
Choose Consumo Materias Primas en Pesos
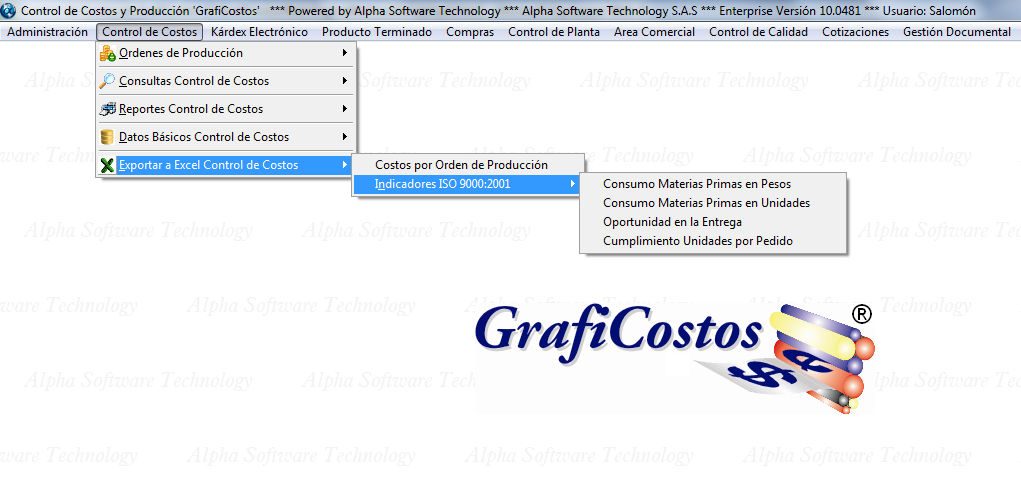pyautogui.click(x=697, y=184)
